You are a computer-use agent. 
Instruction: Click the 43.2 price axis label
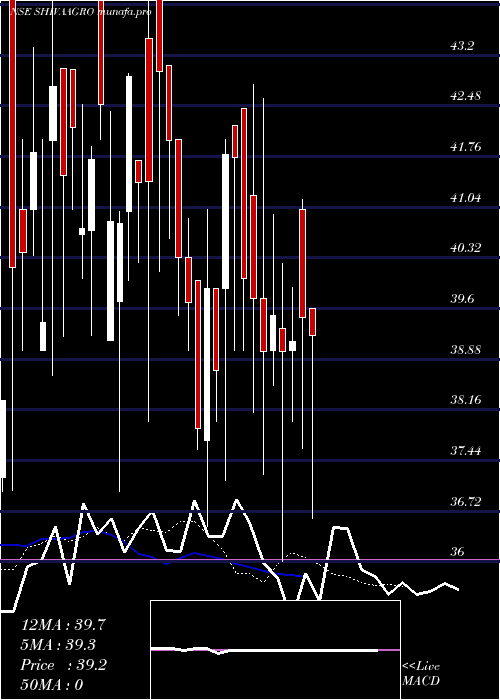[x=462, y=46]
